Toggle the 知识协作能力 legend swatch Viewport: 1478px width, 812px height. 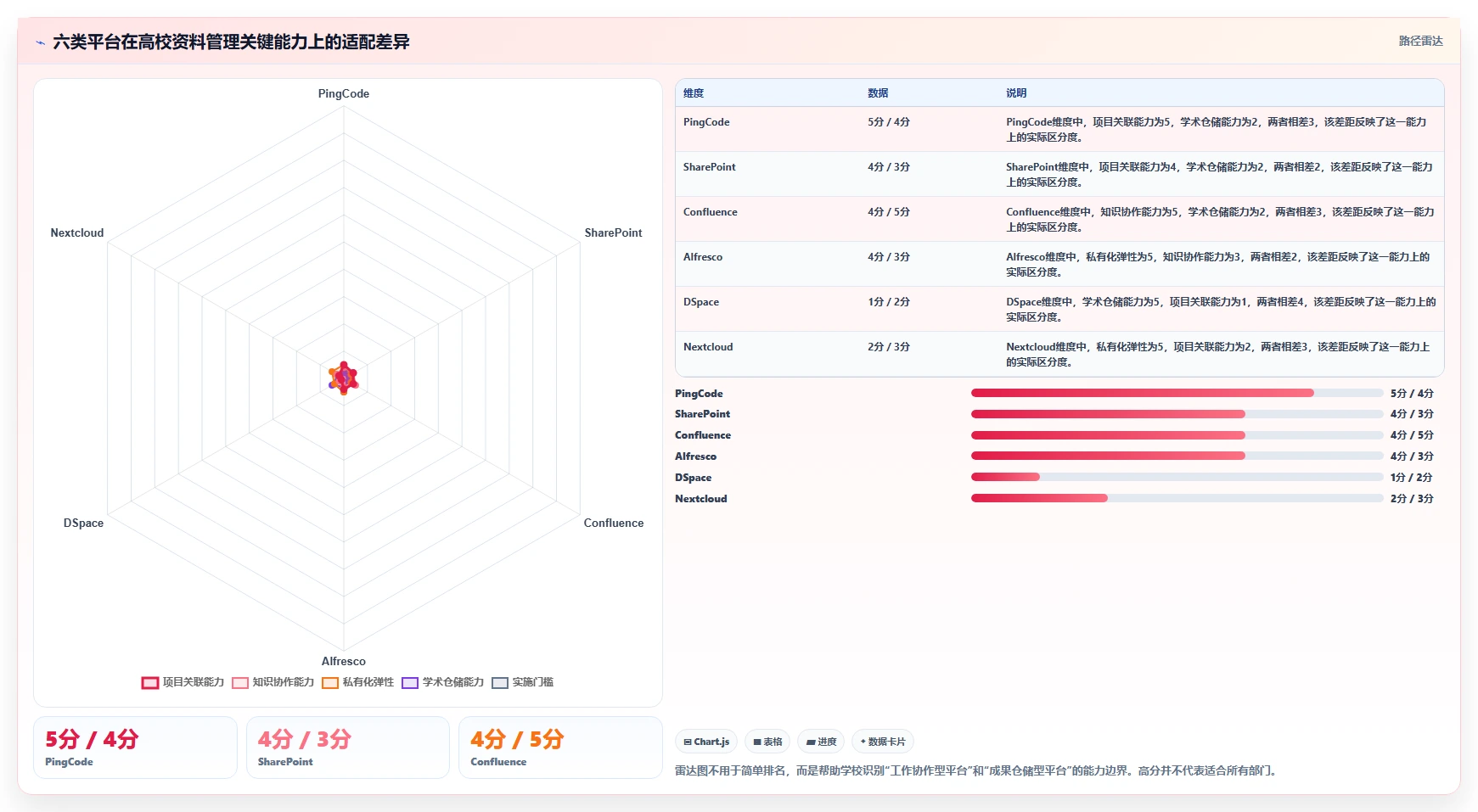point(240,683)
